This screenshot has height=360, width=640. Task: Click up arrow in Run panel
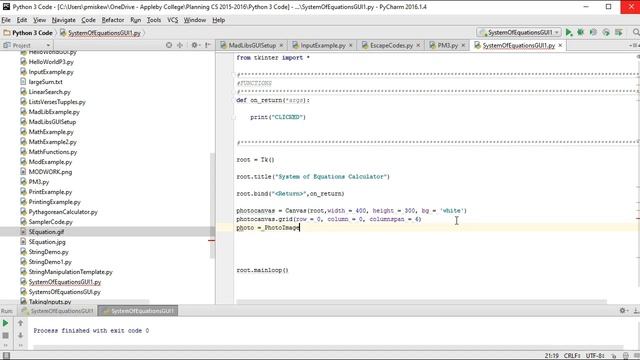pyautogui.click(x=20, y=323)
